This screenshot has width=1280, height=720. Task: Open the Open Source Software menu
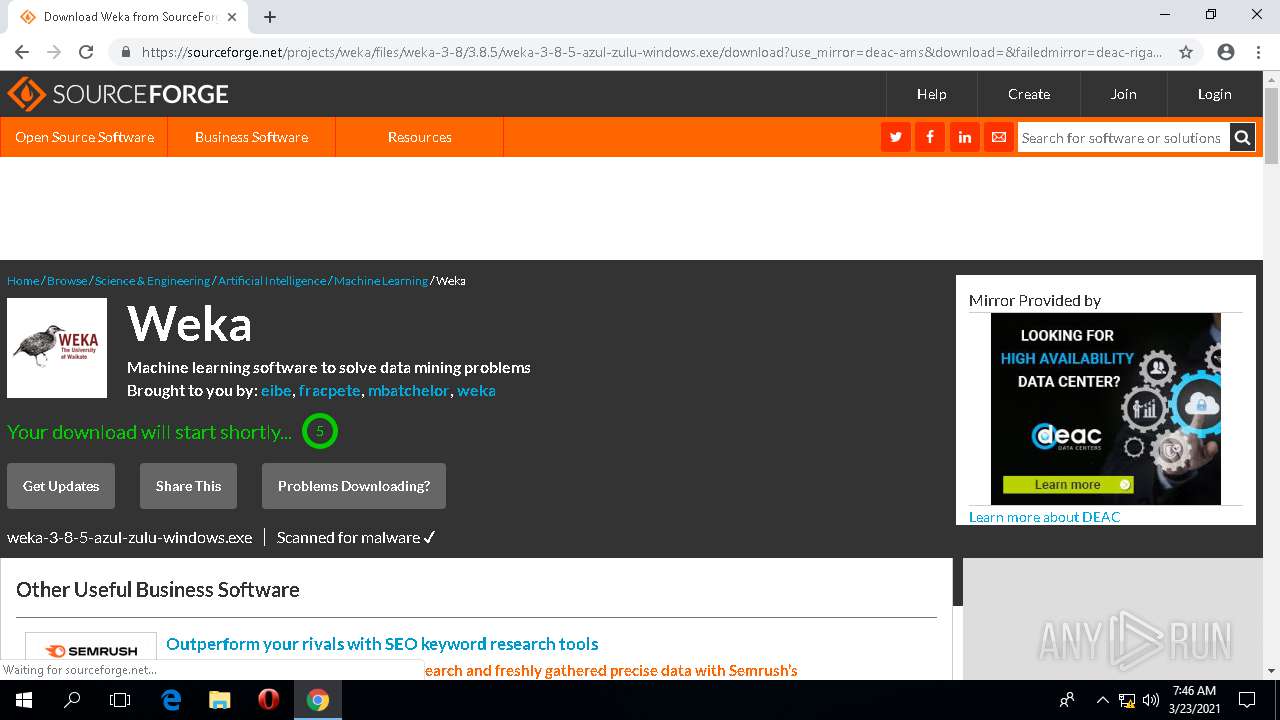tap(84, 137)
